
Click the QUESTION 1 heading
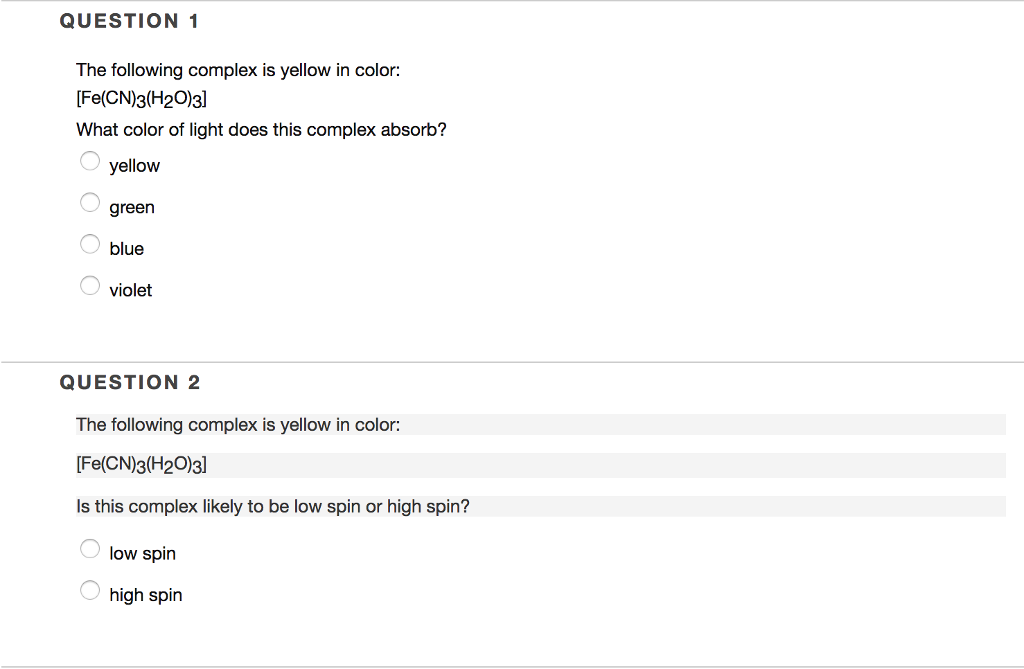[130, 20]
